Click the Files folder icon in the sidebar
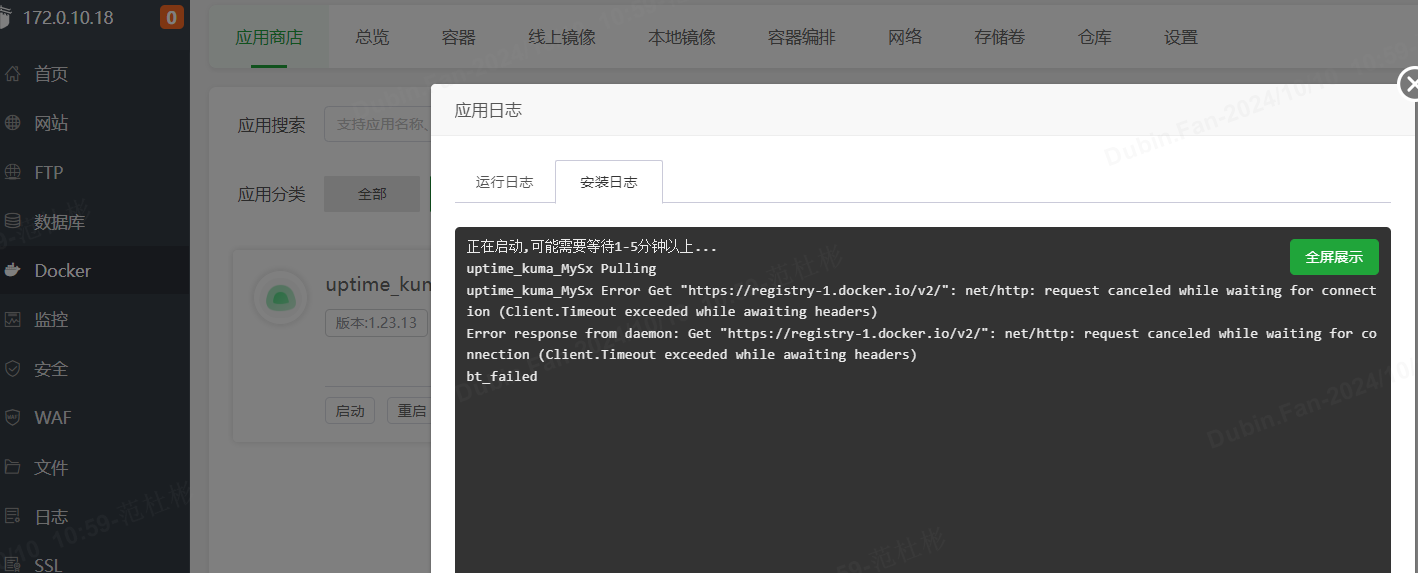Screen dimensions: 1418x573 coord(13,467)
